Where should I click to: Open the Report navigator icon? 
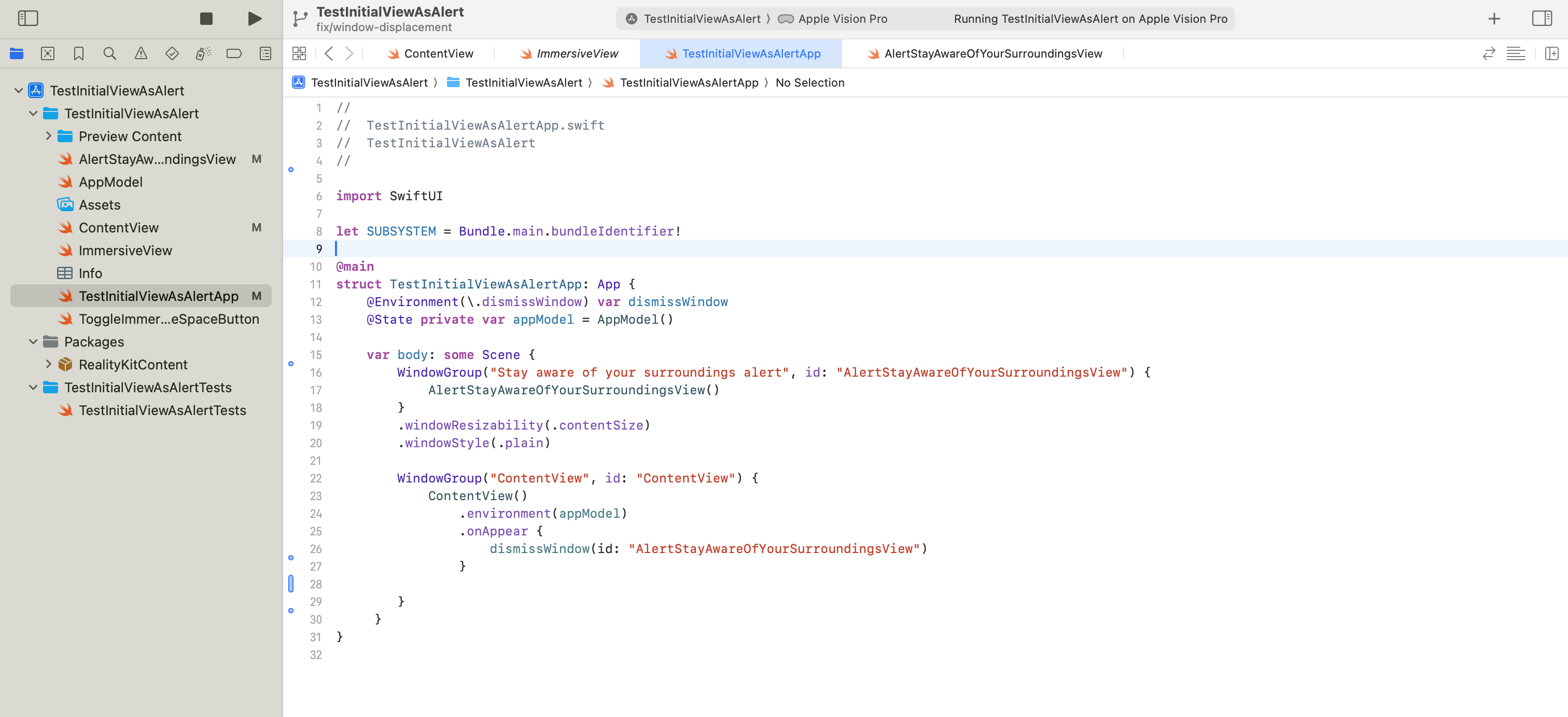coord(265,53)
